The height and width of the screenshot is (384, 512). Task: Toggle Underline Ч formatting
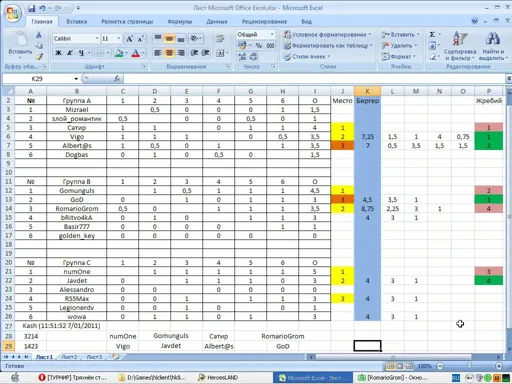click(81, 53)
